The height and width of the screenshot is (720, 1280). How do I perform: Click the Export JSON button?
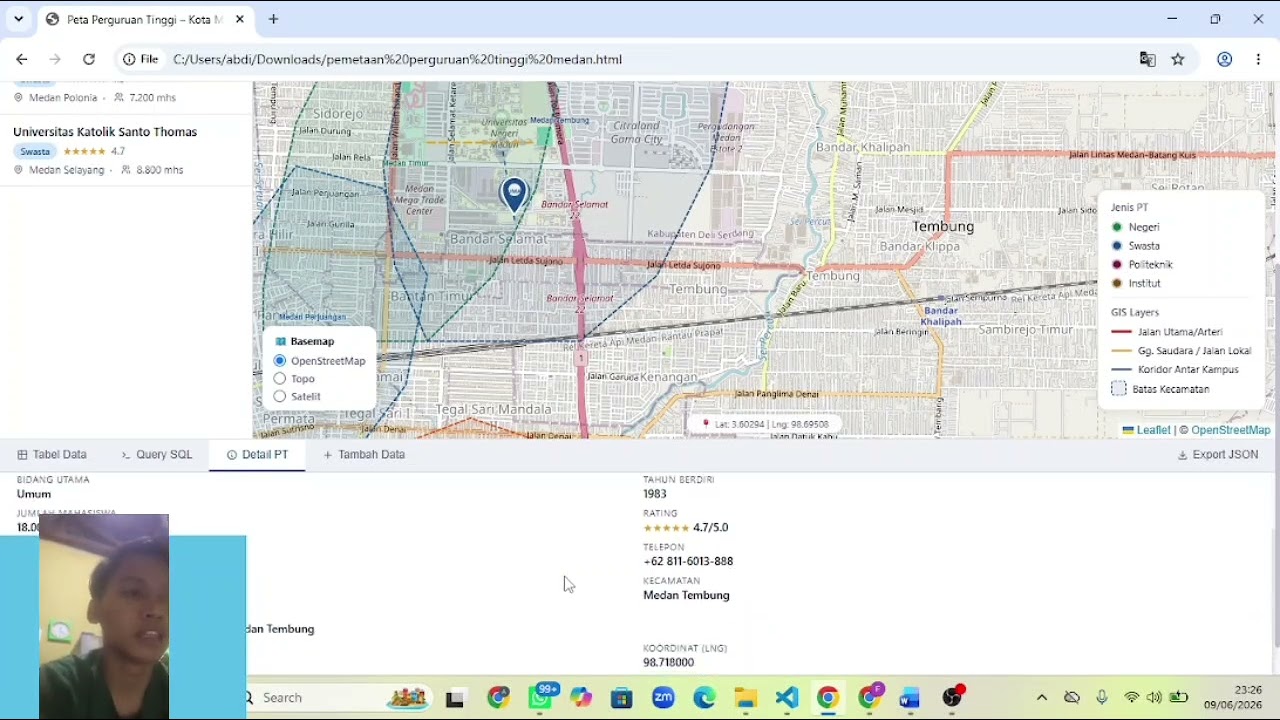tap(1218, 454)
